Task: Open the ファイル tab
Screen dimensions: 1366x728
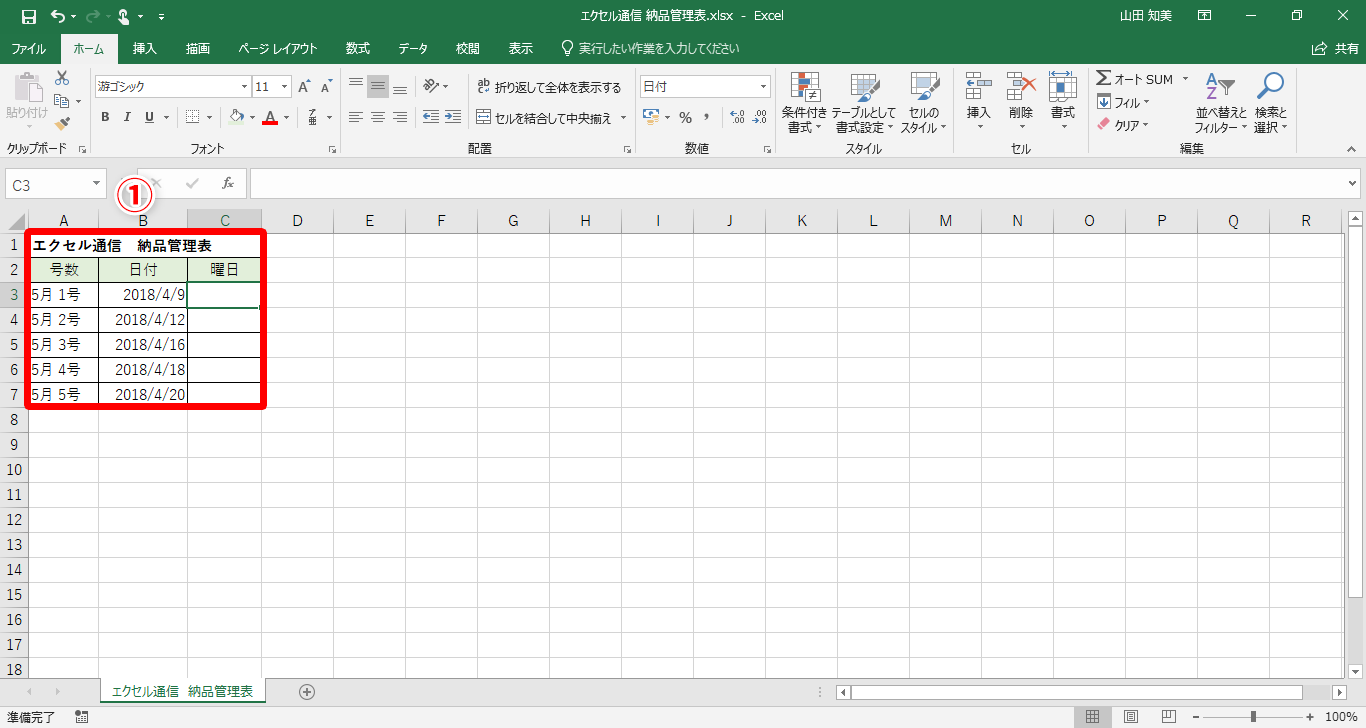Action: (28, 48)
